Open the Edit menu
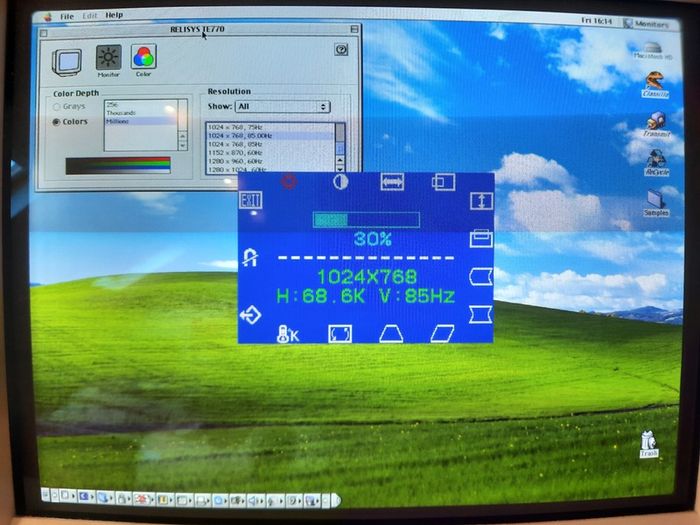 click(x=90, y=16)
